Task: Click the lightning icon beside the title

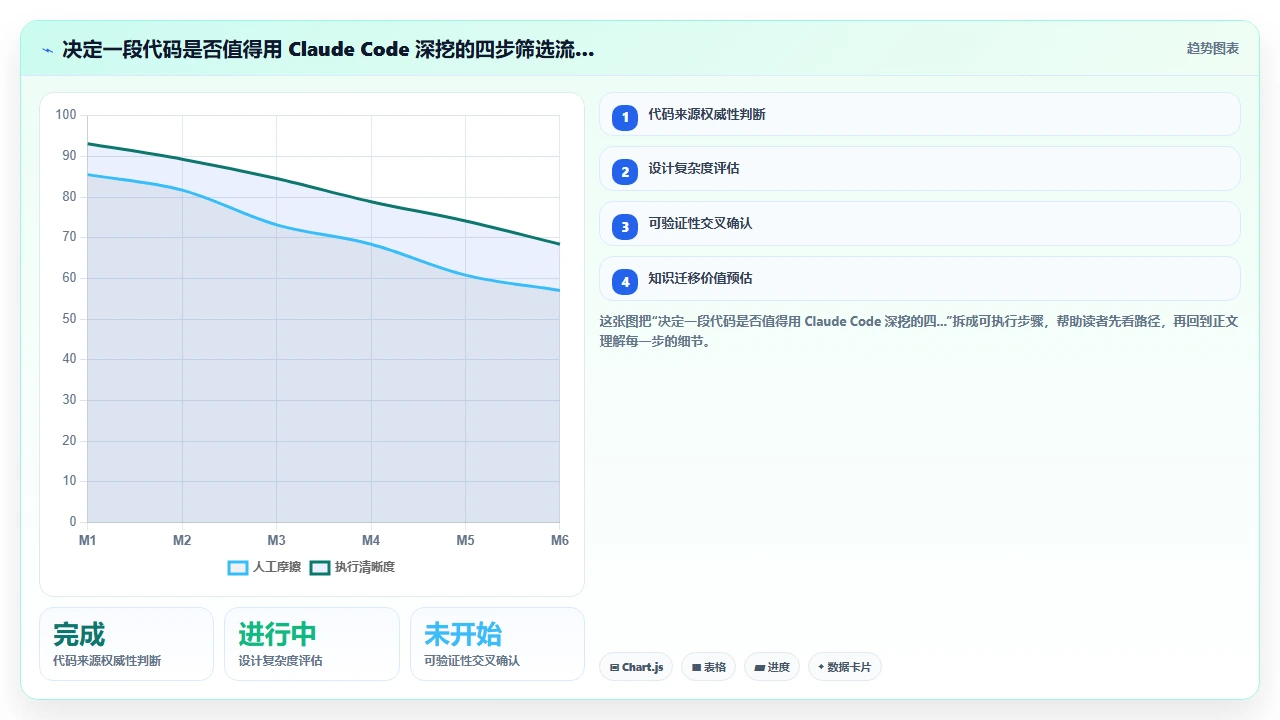Action: coord(47,49)
